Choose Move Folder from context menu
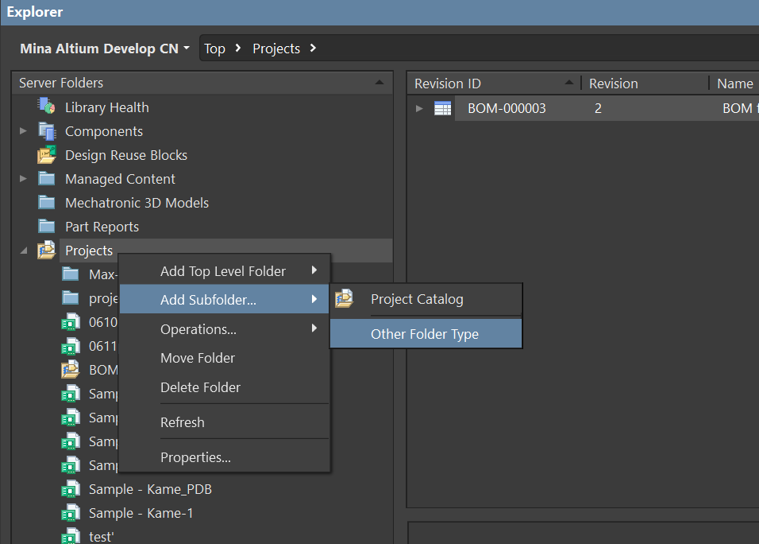 coord(225,358)
